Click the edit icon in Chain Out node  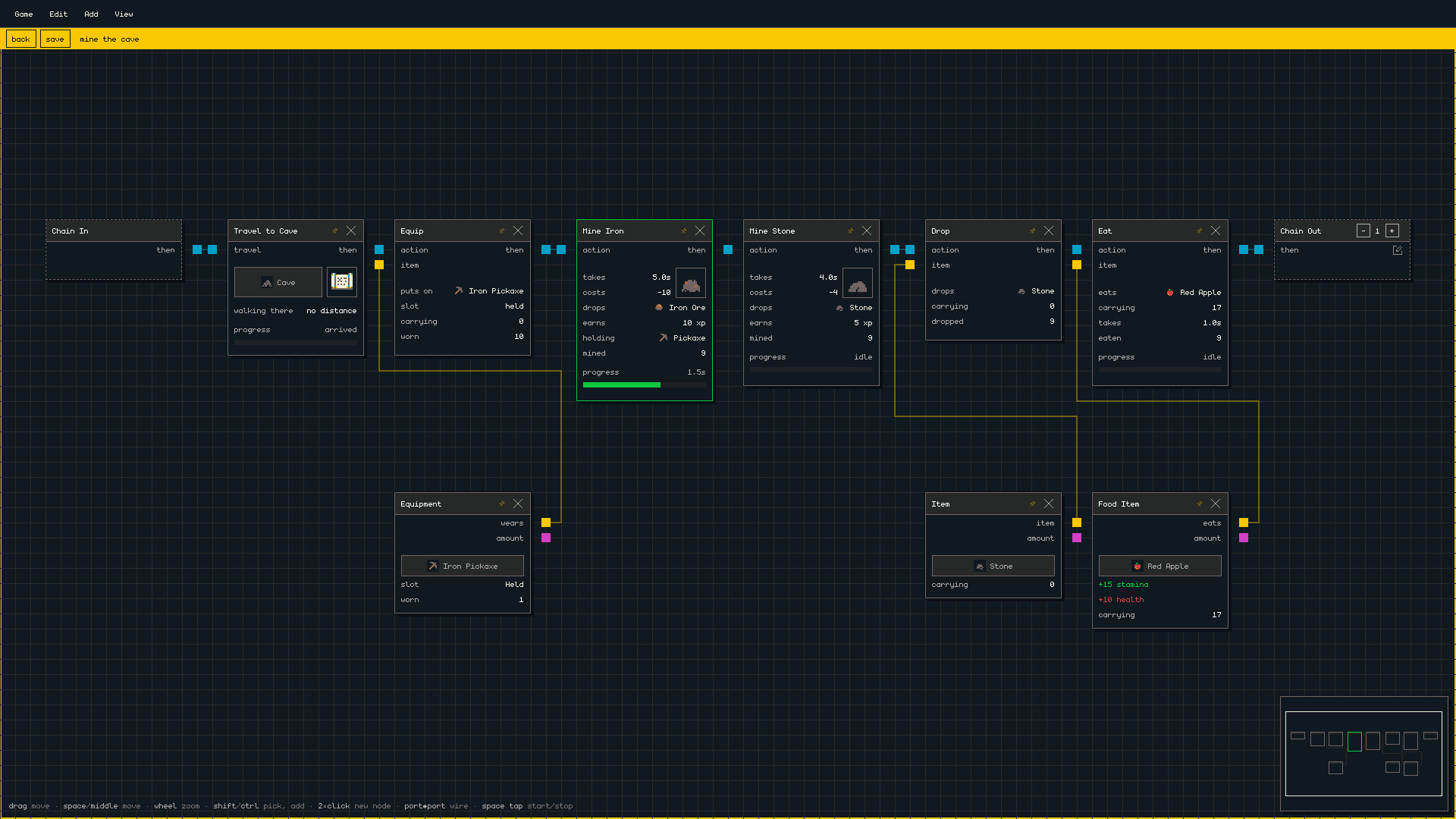click(x=1398, y=250)
